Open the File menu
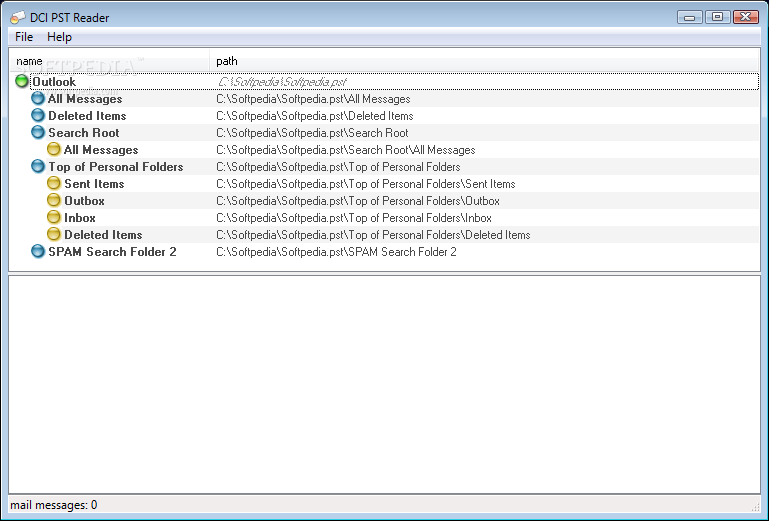 [24, 37]
